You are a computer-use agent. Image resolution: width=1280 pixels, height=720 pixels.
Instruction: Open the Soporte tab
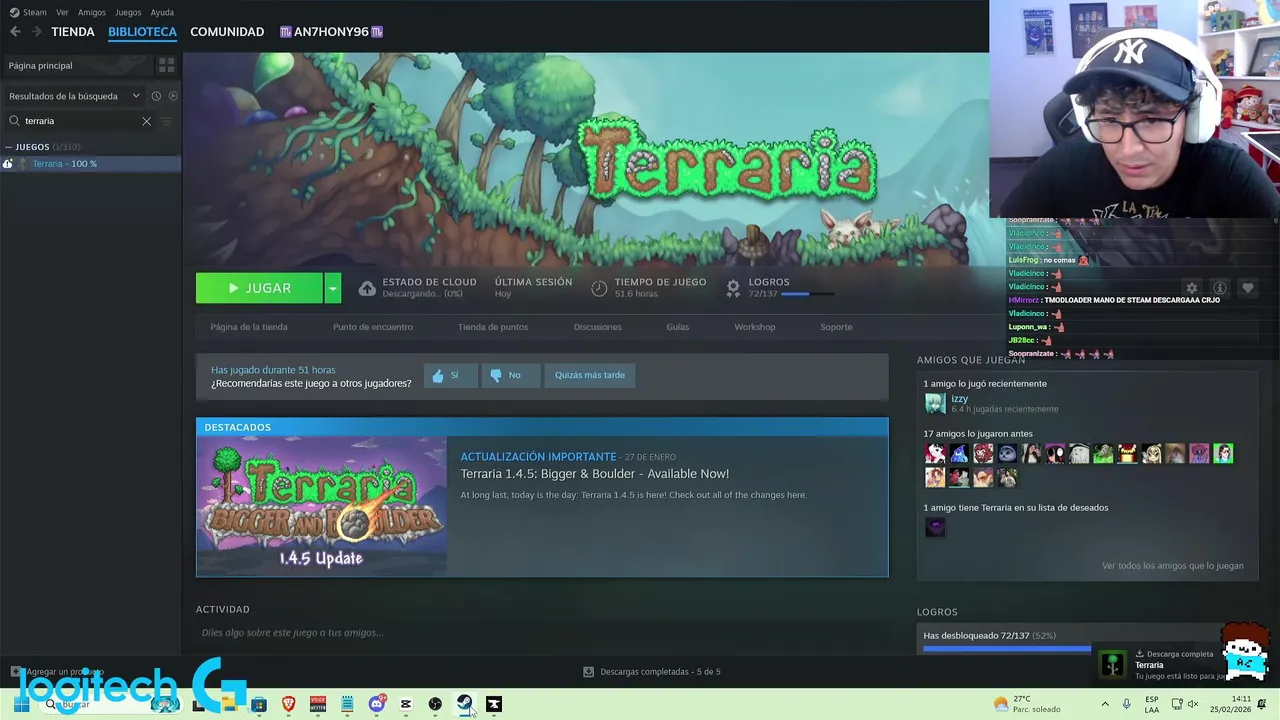pos(836,327)
